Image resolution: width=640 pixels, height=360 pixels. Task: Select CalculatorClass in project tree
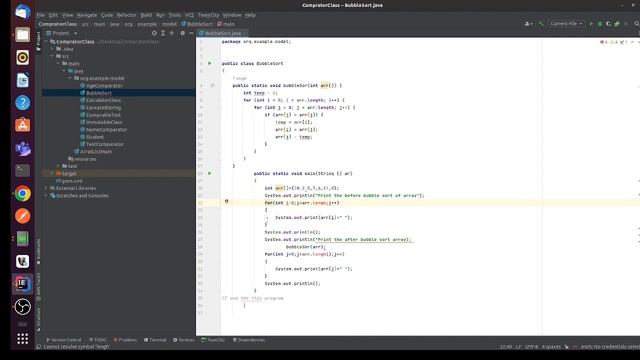point(103,100)
